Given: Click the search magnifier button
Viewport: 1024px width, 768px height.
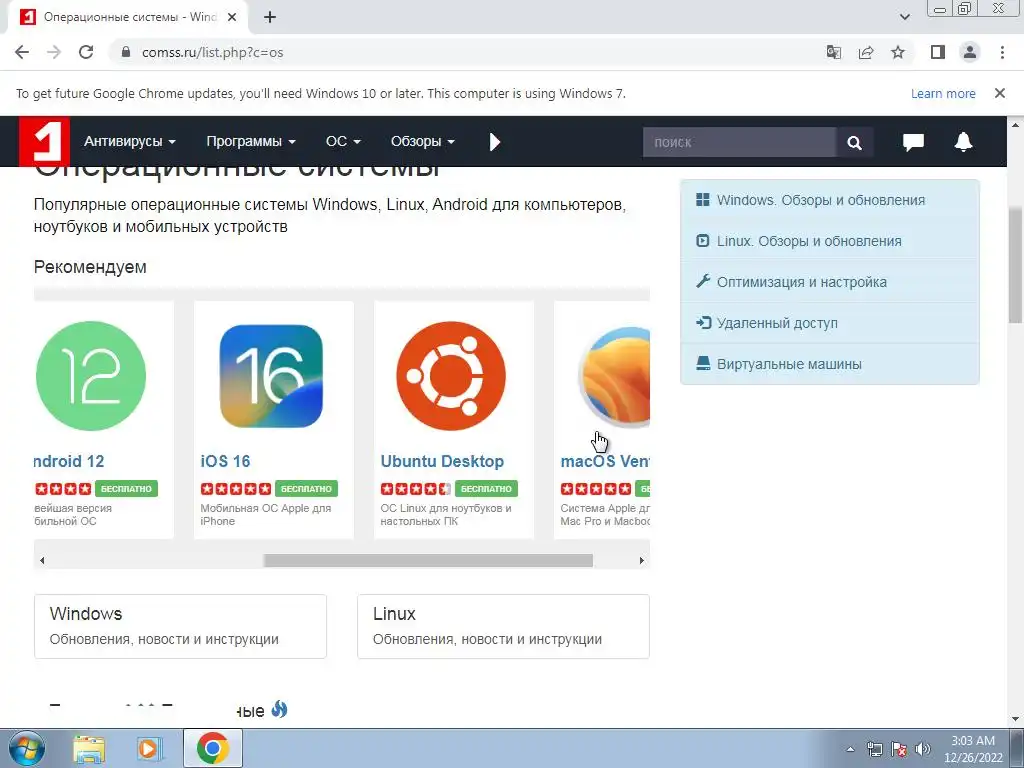Looking at the screenshot, I should [854, 142].
